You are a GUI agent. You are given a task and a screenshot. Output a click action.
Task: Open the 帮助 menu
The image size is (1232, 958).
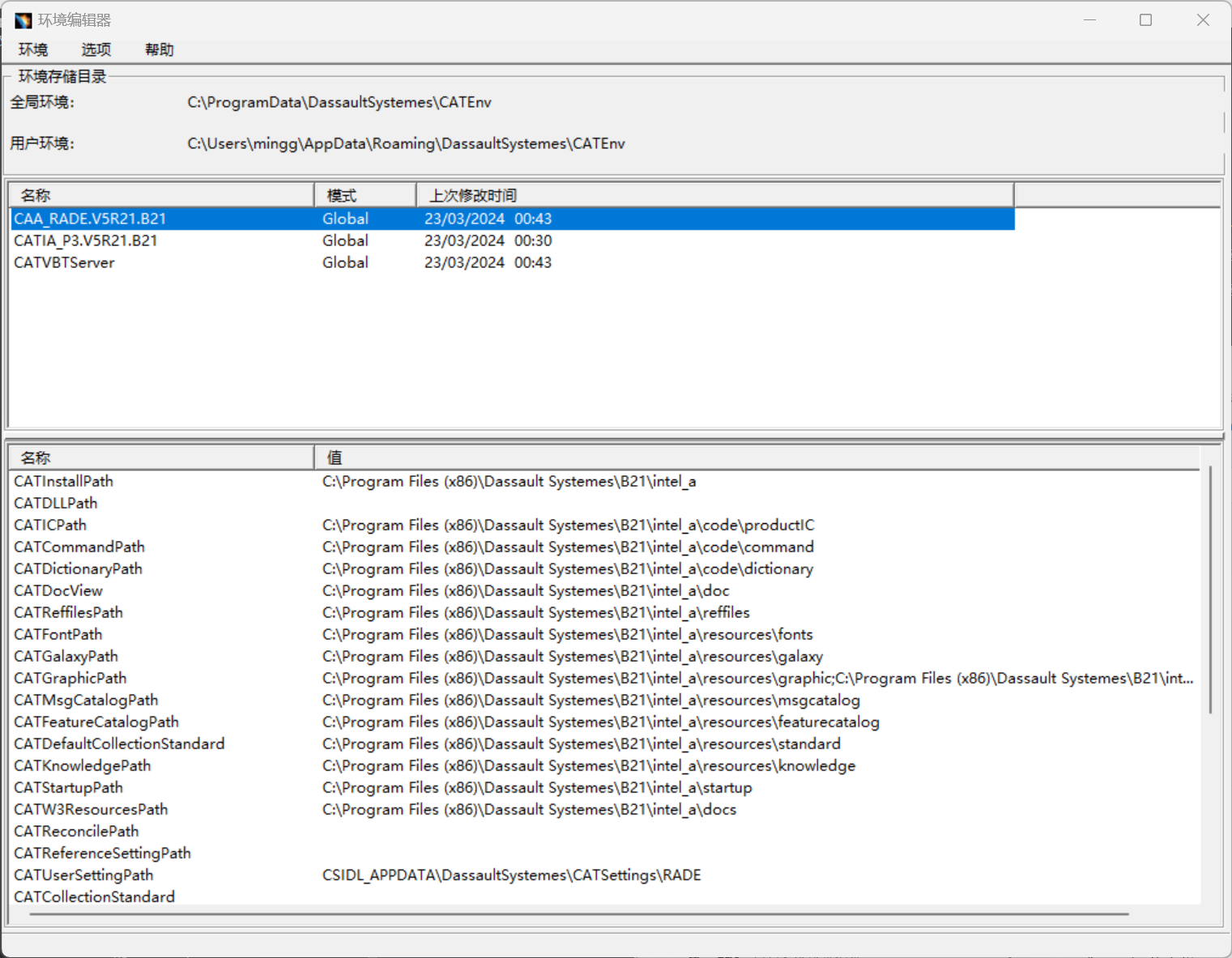point(159,50)
